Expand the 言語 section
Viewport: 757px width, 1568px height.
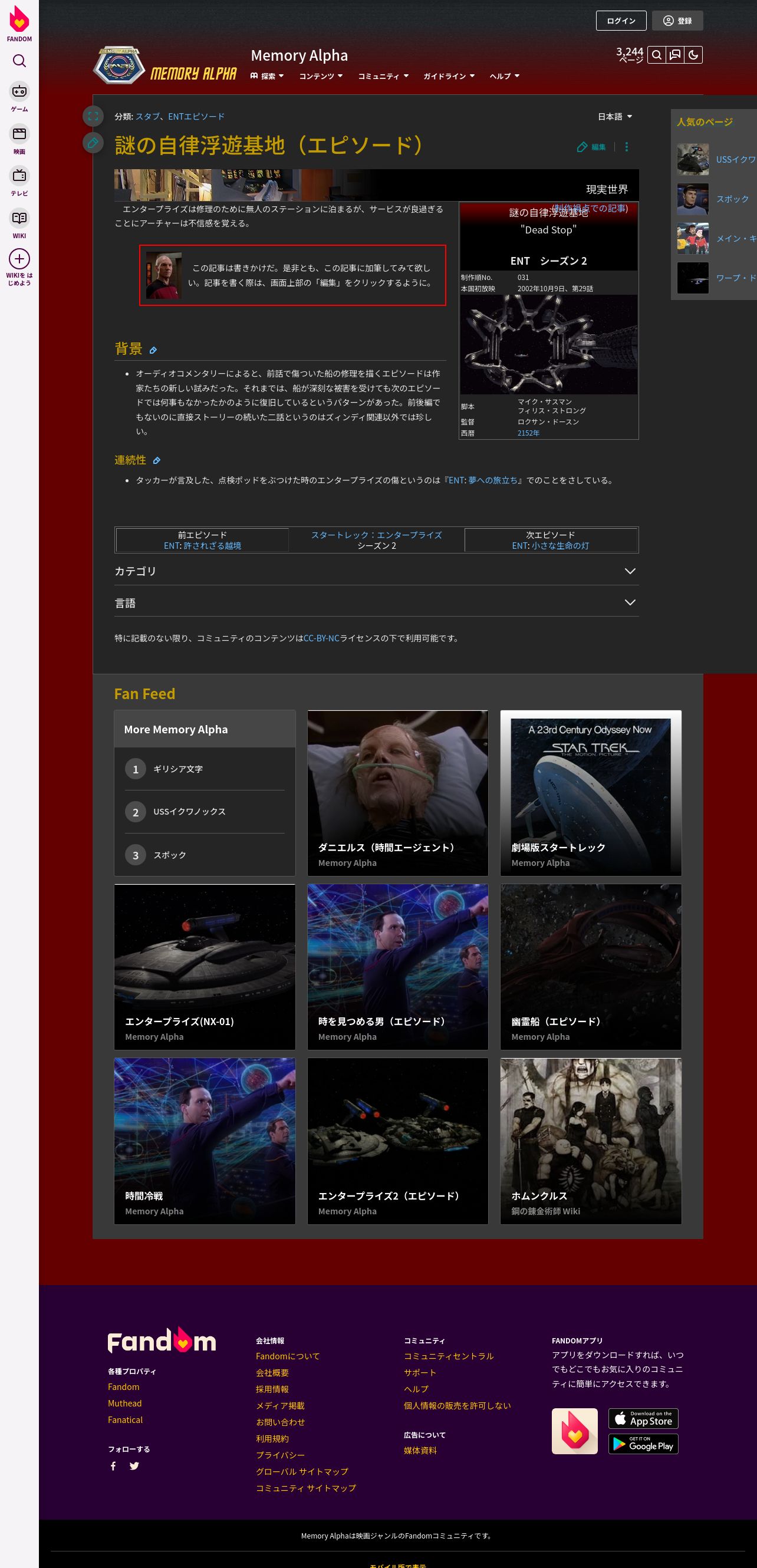(376, 602)
